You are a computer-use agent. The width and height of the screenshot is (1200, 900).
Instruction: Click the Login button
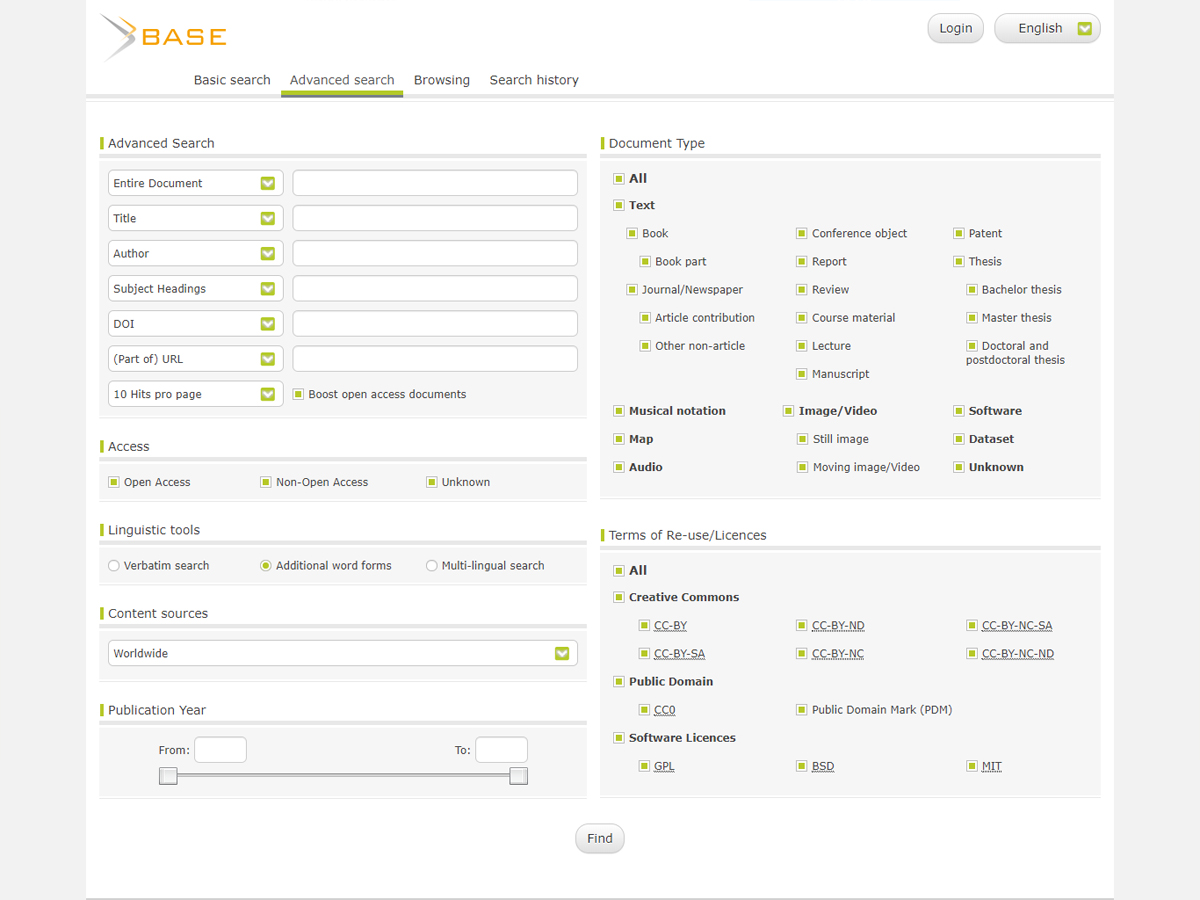pos(955,28)
